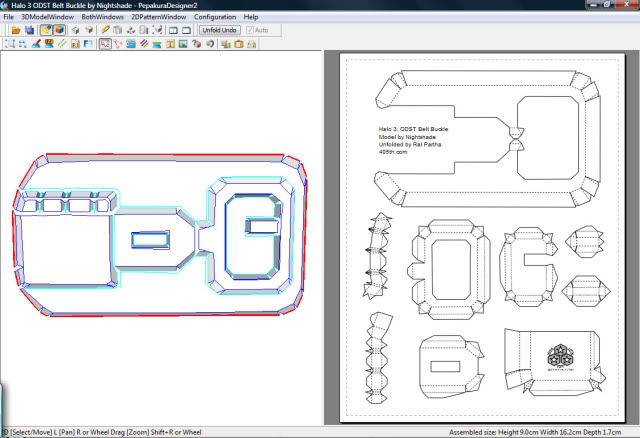Click the undo arrow icon
640x438 pixels.
click(210, 43)
